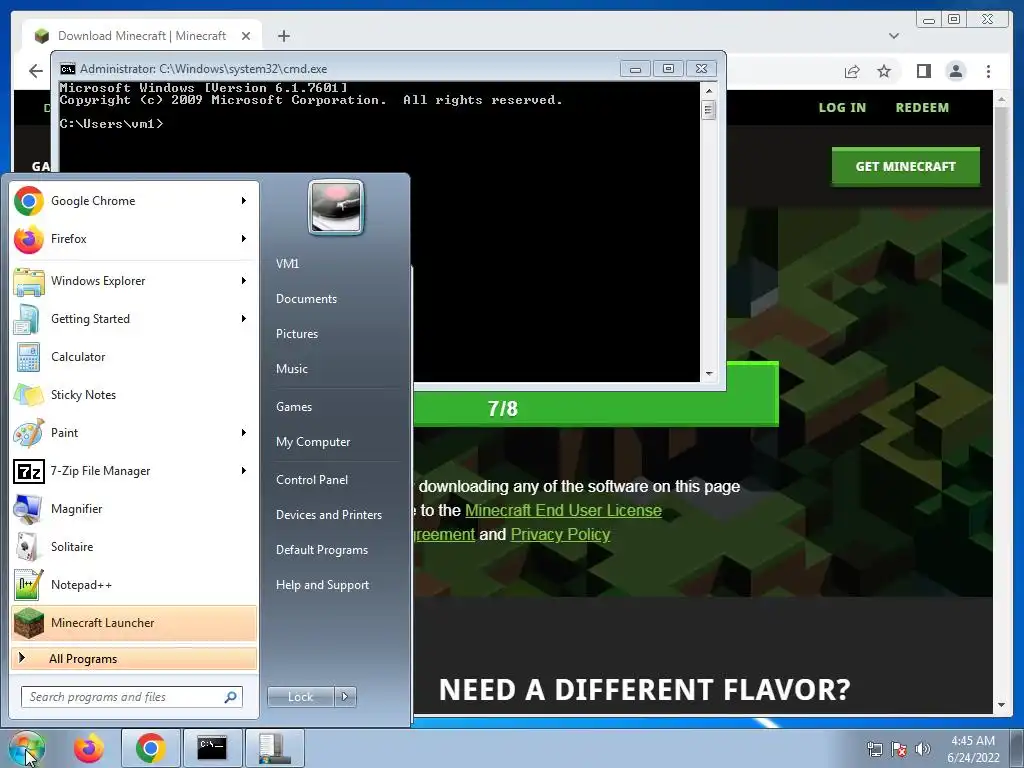Open cmd window system menu icon
1024x768 pixels.
(x=67, y=69)
